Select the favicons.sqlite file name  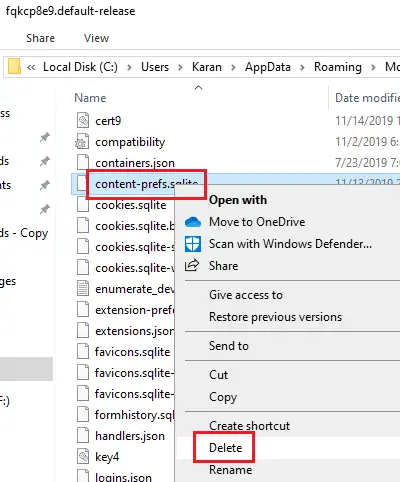tap(132, 352)
